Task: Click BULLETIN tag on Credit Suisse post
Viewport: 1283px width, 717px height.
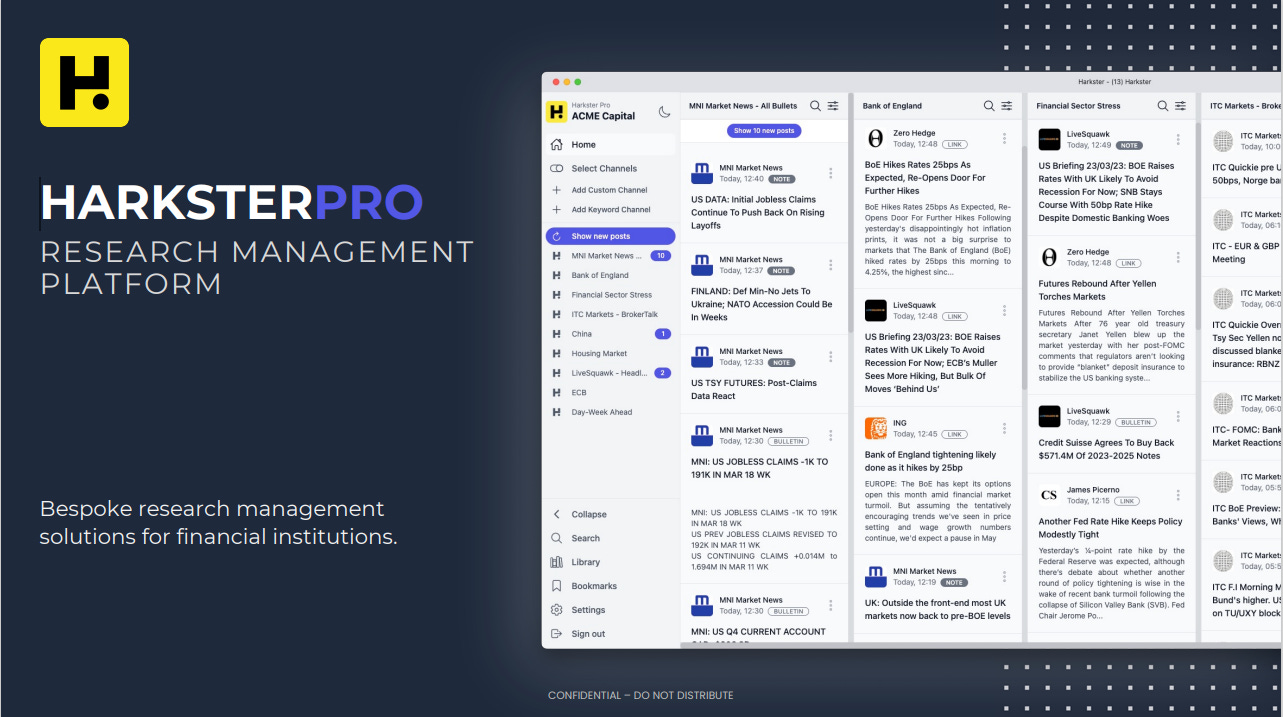Action: 1135,423
